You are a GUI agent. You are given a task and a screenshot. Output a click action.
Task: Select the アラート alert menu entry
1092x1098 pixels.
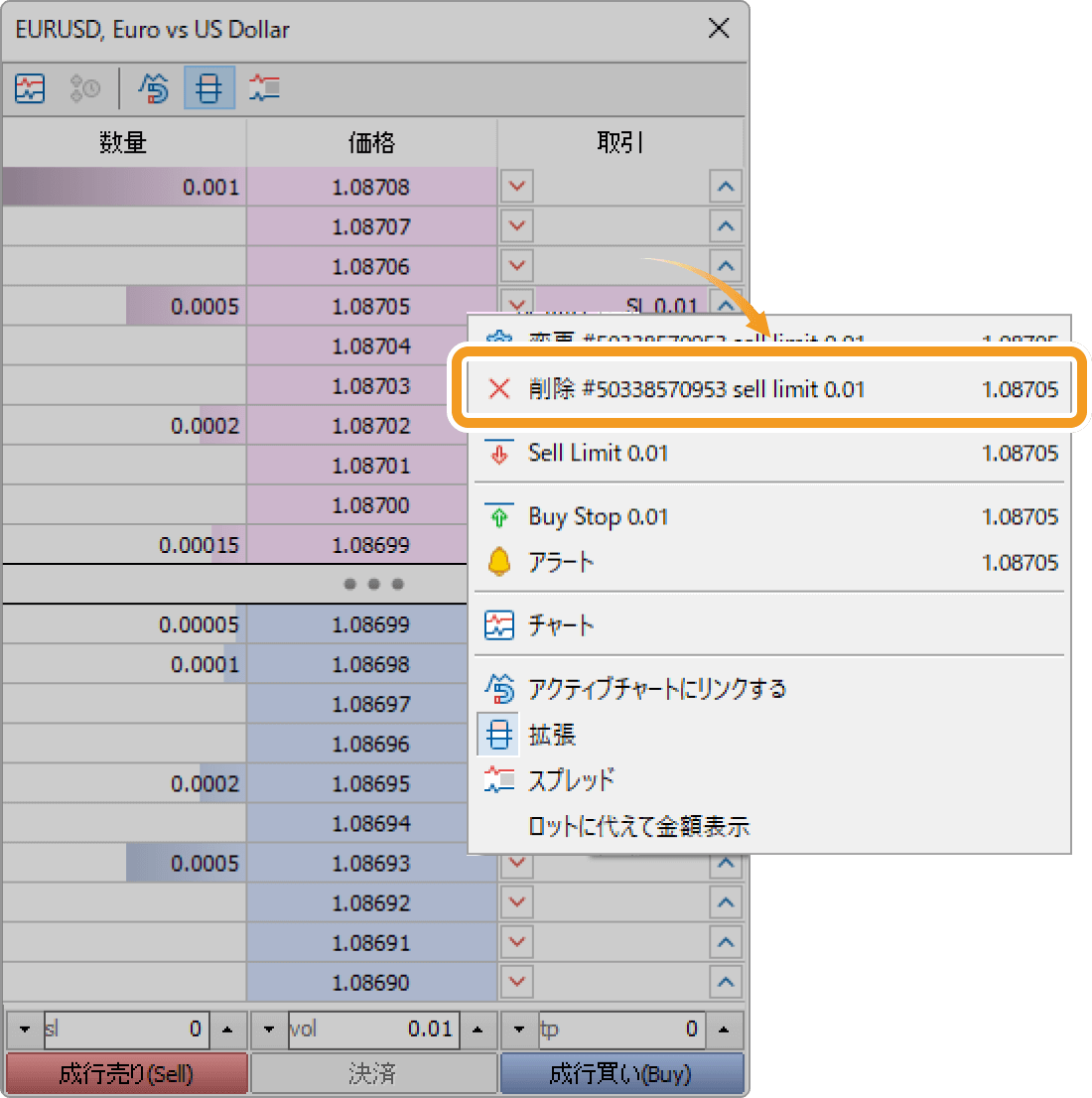pyautogui.click(x=769, y=562)
